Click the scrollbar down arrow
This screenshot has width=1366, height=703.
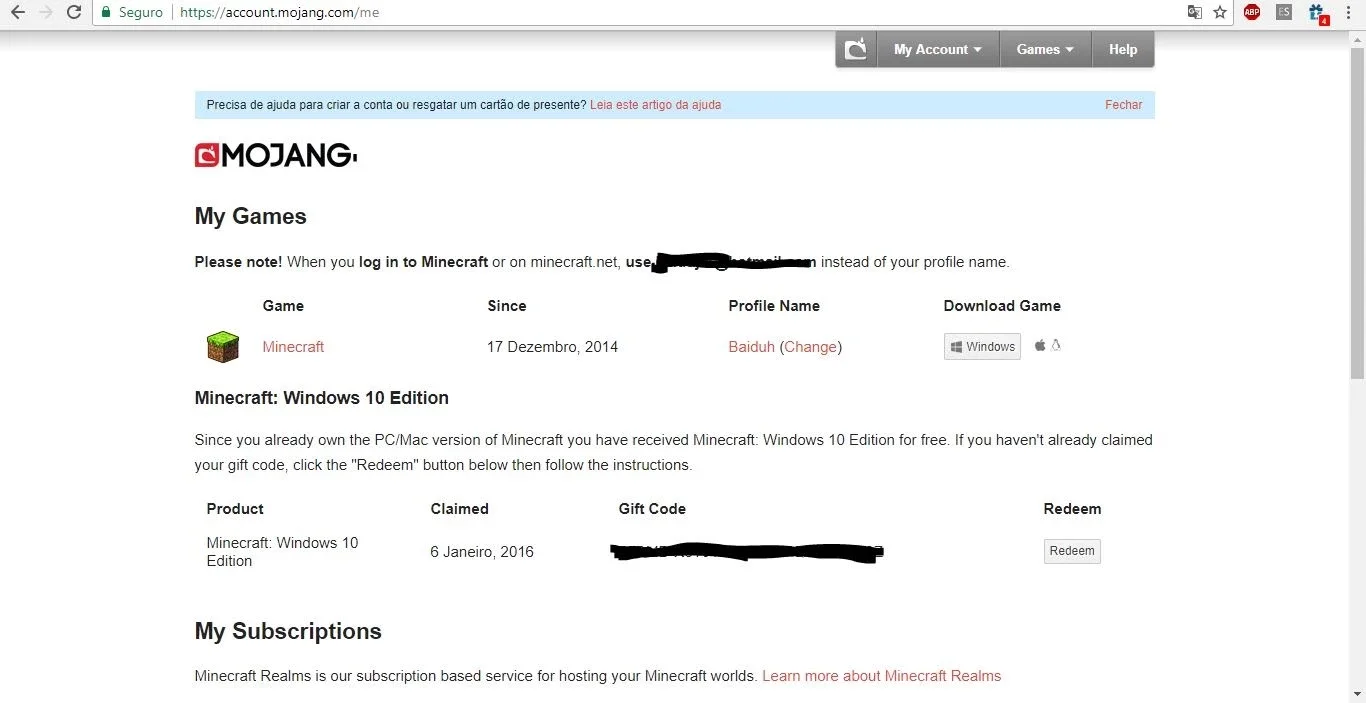[x=1357, y=694]
